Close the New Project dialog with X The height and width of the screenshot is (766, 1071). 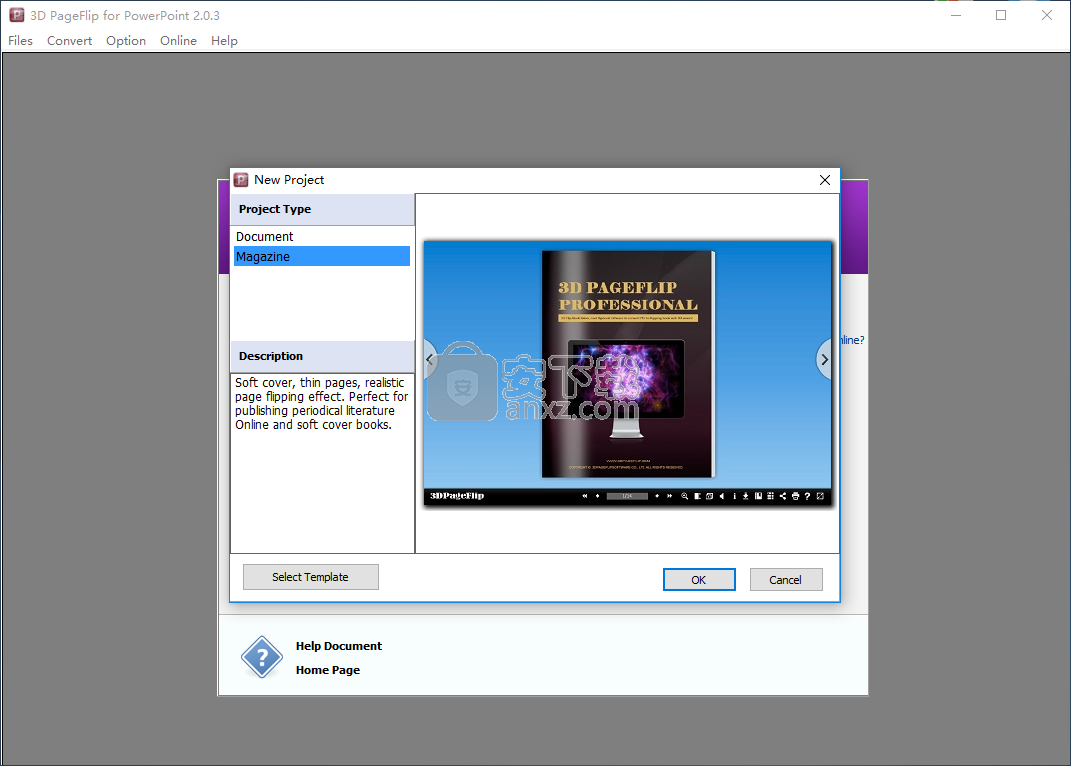tap(824, 180)
